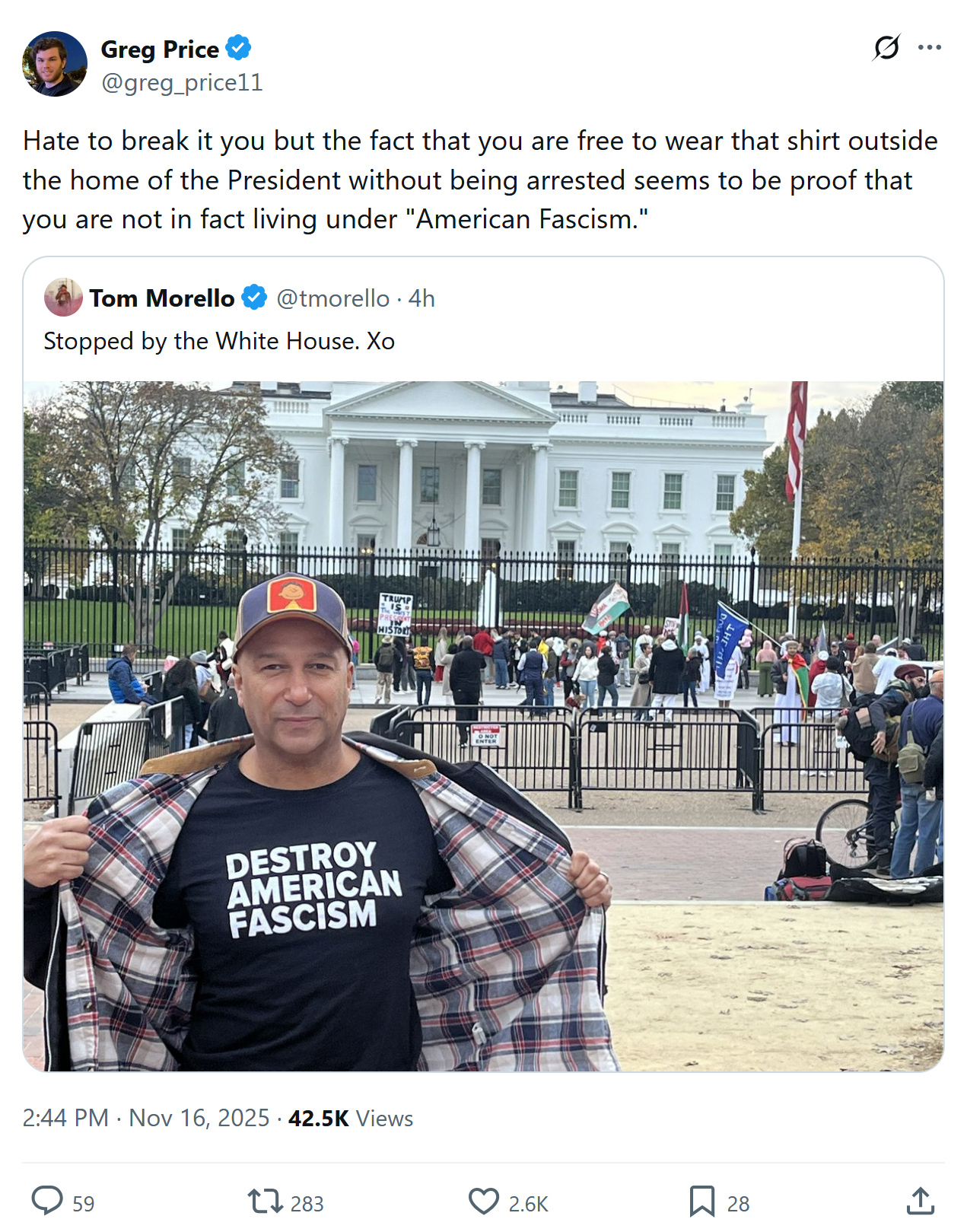Open quoted text 'Stopped by the White House'
Image resolution: width=967 pixels, height=1232 pixels.
click(x=202, y=341)
